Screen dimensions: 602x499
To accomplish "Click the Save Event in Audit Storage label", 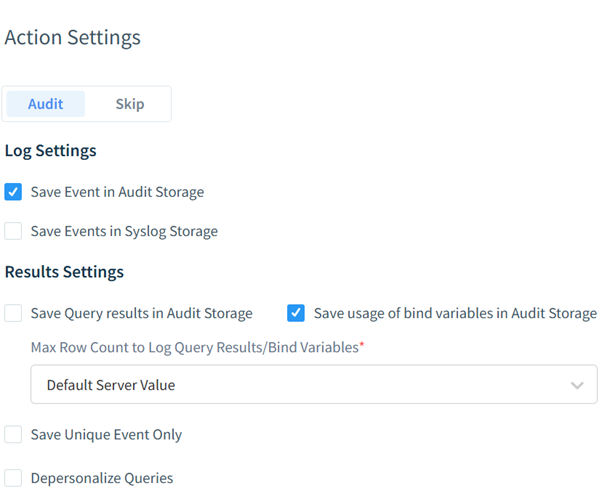I will coord(117,192).
